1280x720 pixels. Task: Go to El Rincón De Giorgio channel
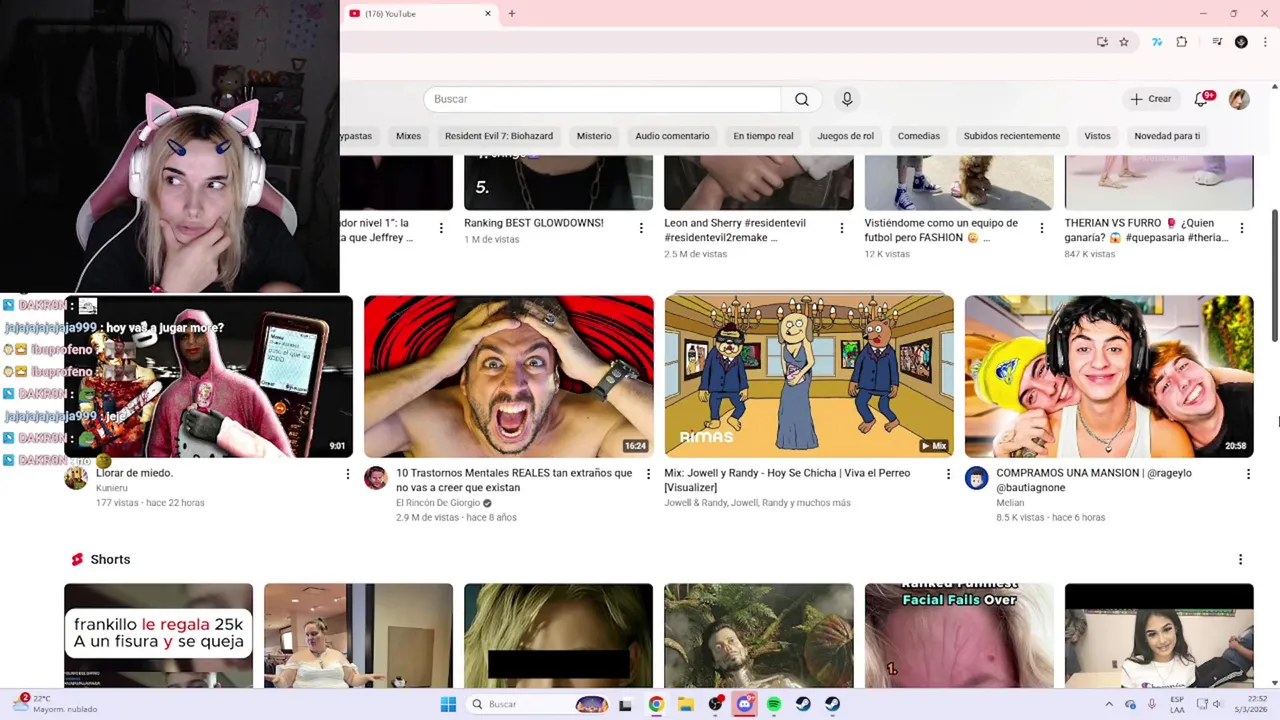[x=439, y=503]
